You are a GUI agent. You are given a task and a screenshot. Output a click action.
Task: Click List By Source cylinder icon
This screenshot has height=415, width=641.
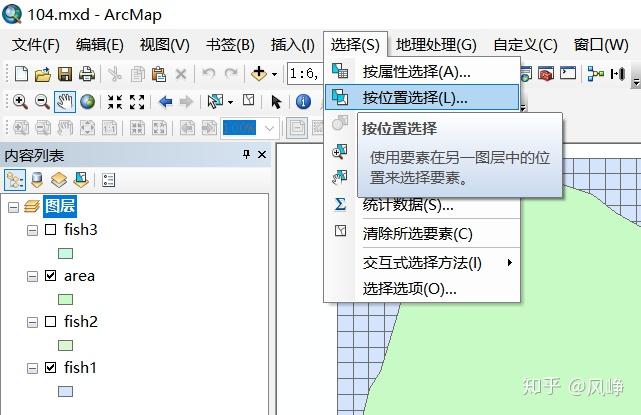[x=37, y=180]
